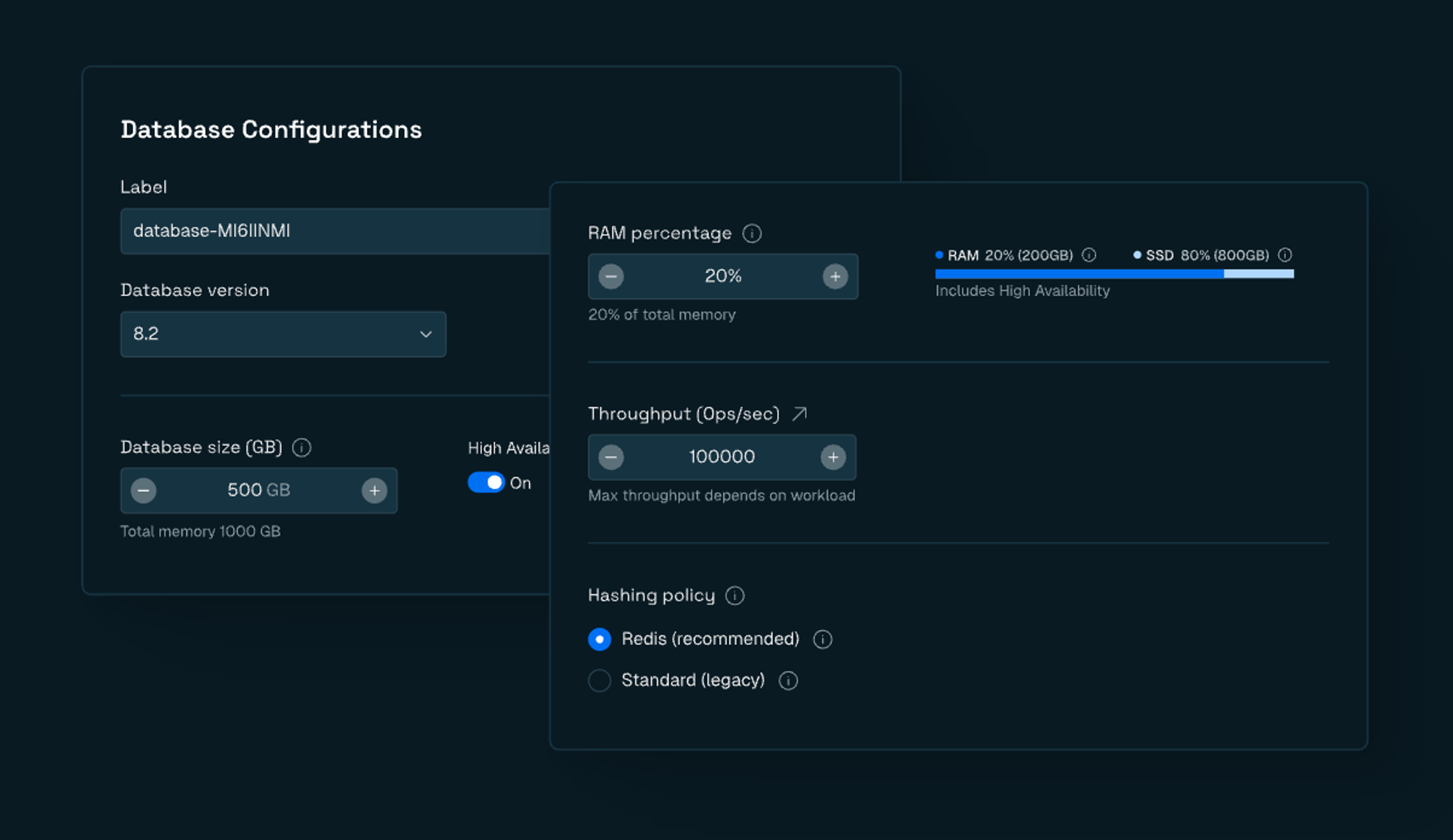1453x840 pixels.
Task: Click the database size value 500 GB
Action: pos(258,490)
